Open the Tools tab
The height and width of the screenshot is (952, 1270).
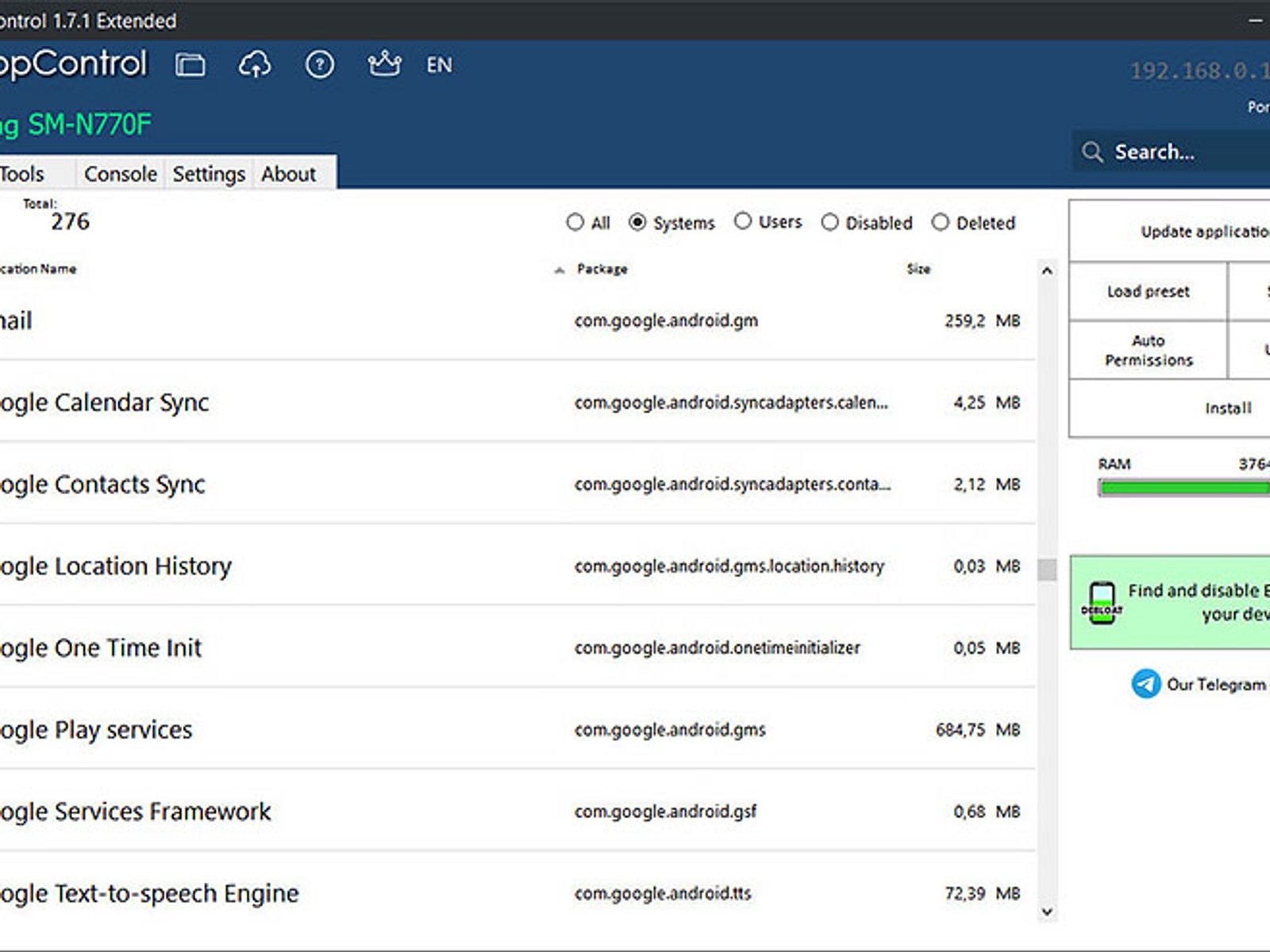tap(36, 173)
